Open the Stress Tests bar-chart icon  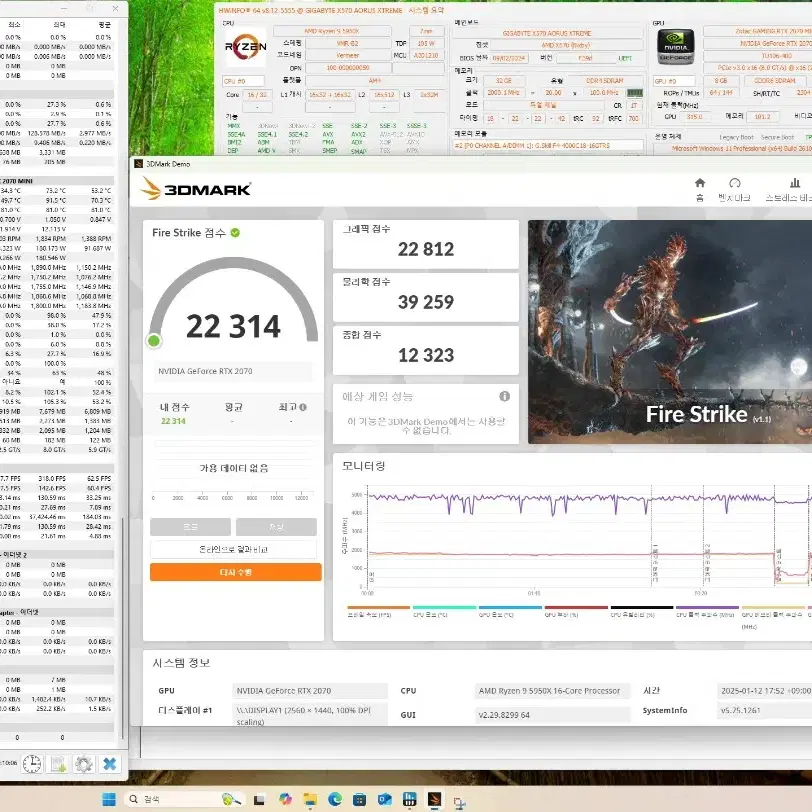(794, 183)
